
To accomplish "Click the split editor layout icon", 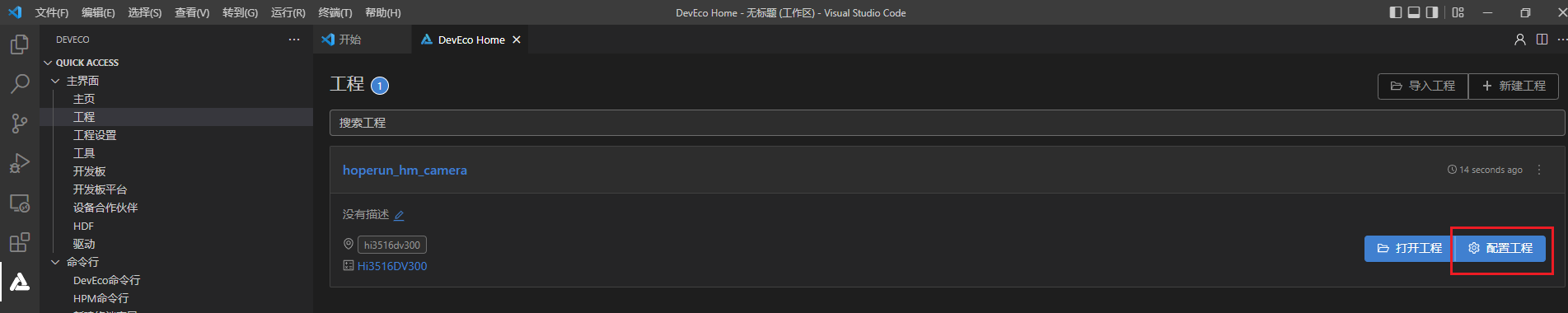I will pos(1542,40).
